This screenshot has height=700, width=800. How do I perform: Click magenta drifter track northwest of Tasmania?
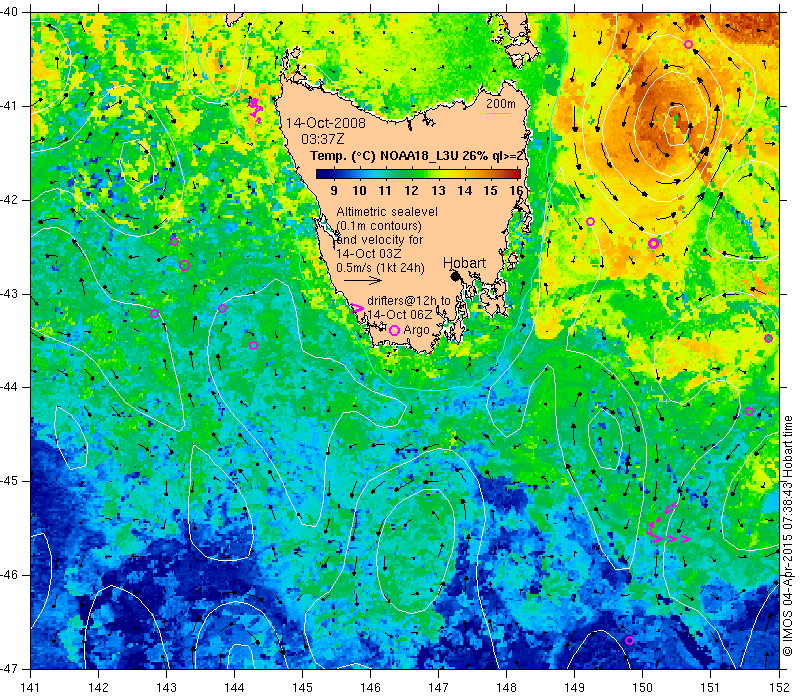(256, 110)
